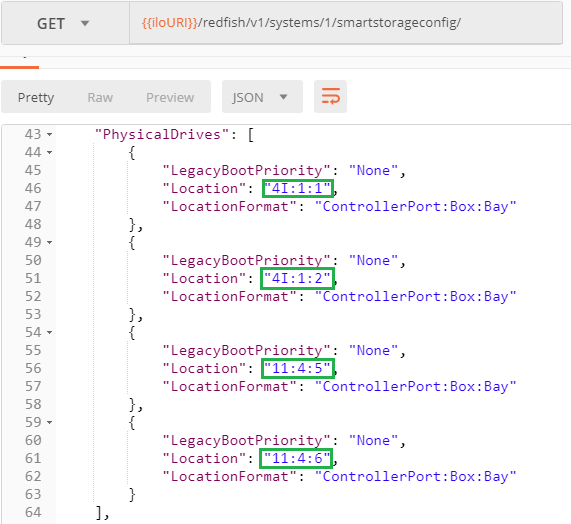Image resolution: width=571 pixels, height=524 pixels.
Task: Click Location value "11:4:6"
Action: 298,458
